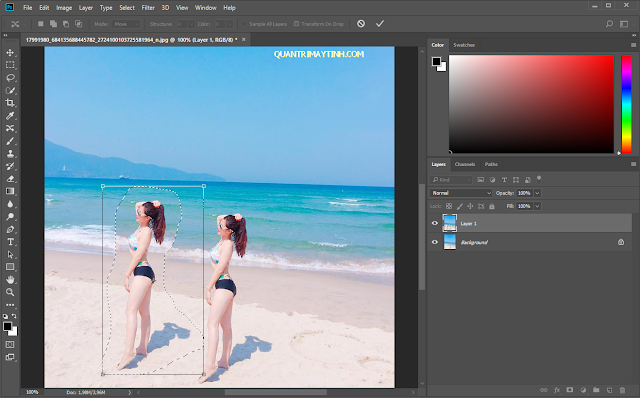Add a layer mask
Image resolution: width=640 pixels, height=398 pixels.
pos(570,390)
